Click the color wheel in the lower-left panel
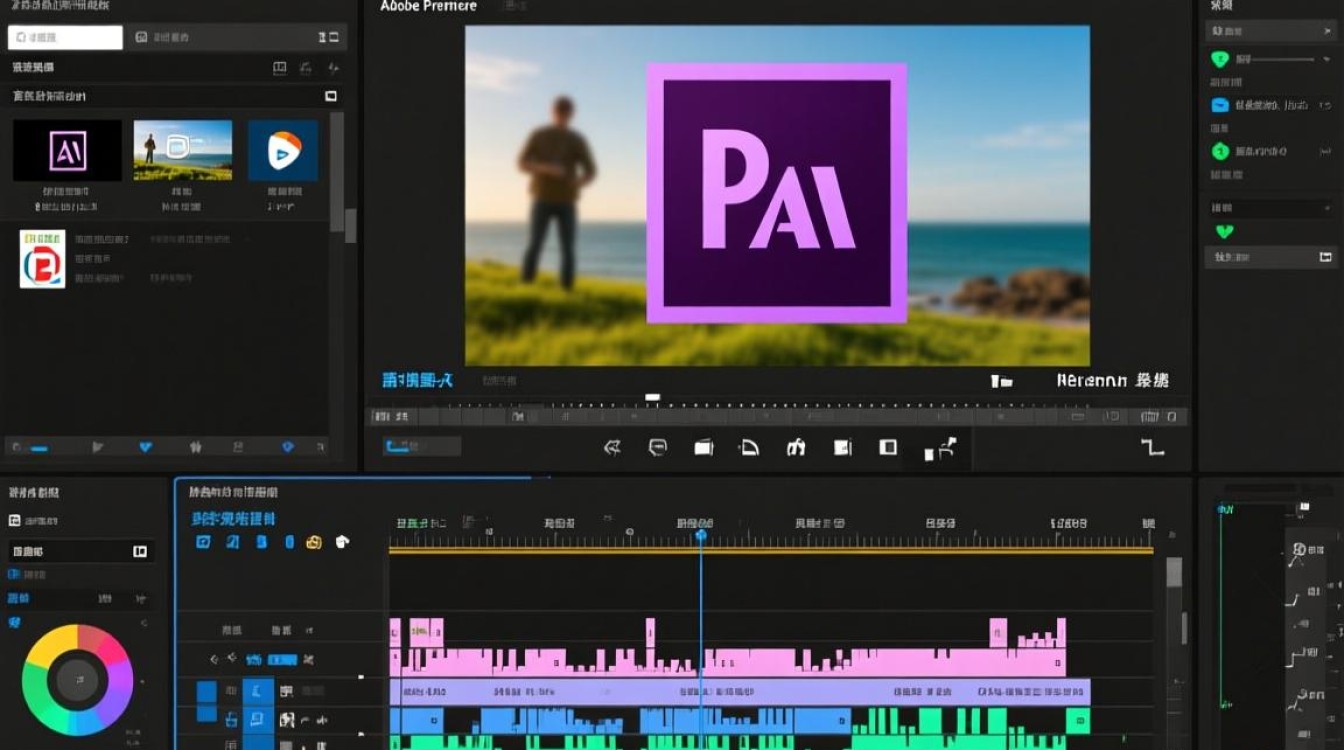The width and height of the screenshot is (1344, 750). pos(77,680)
